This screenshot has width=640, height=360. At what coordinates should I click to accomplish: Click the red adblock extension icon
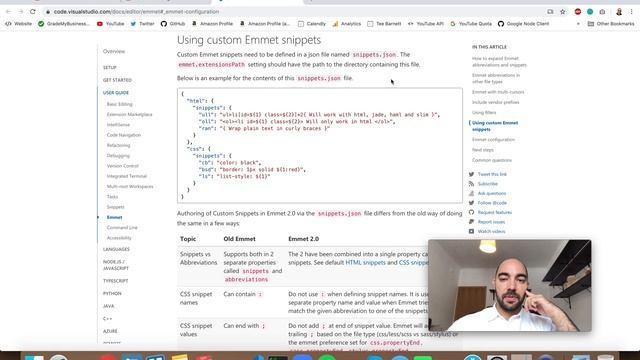(578, 12)
